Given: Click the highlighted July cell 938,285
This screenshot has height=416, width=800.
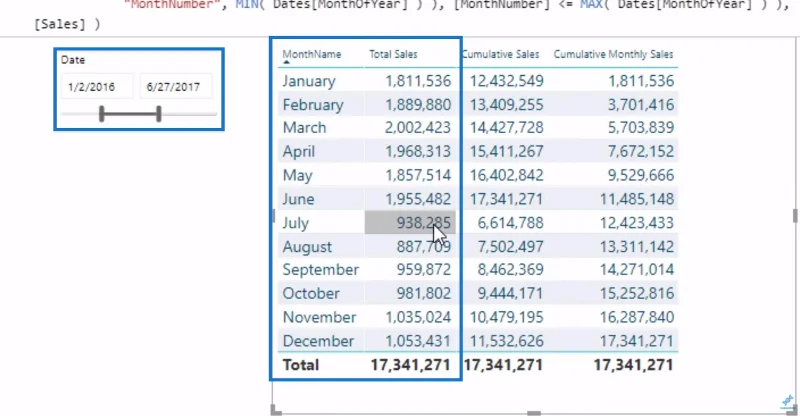Looking at the screenshot, I should 410,223.
